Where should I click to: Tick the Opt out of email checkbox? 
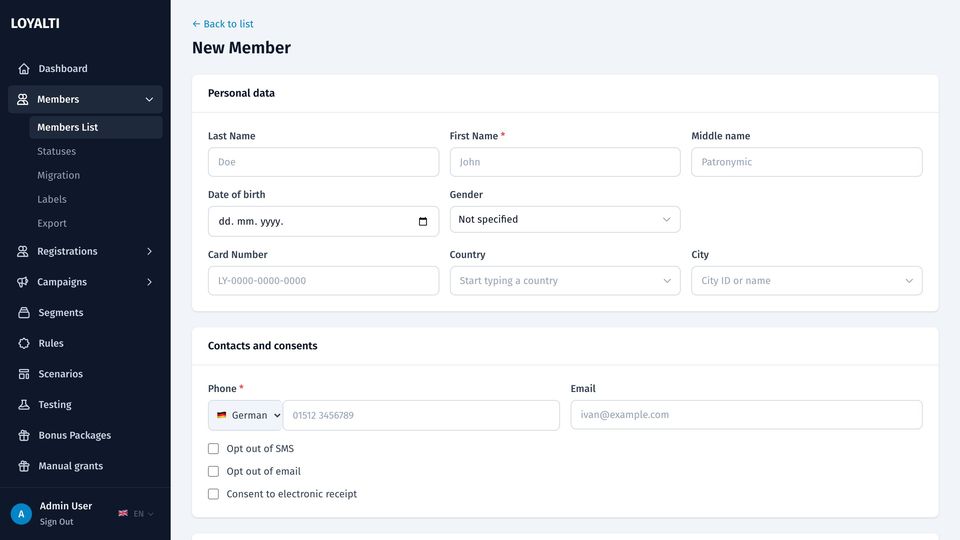coord(213,471)
